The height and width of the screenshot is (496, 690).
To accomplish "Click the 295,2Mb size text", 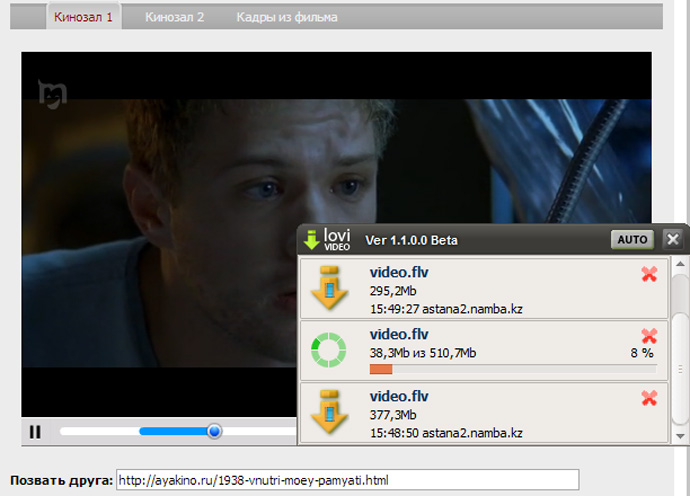I will click(393, 291).
